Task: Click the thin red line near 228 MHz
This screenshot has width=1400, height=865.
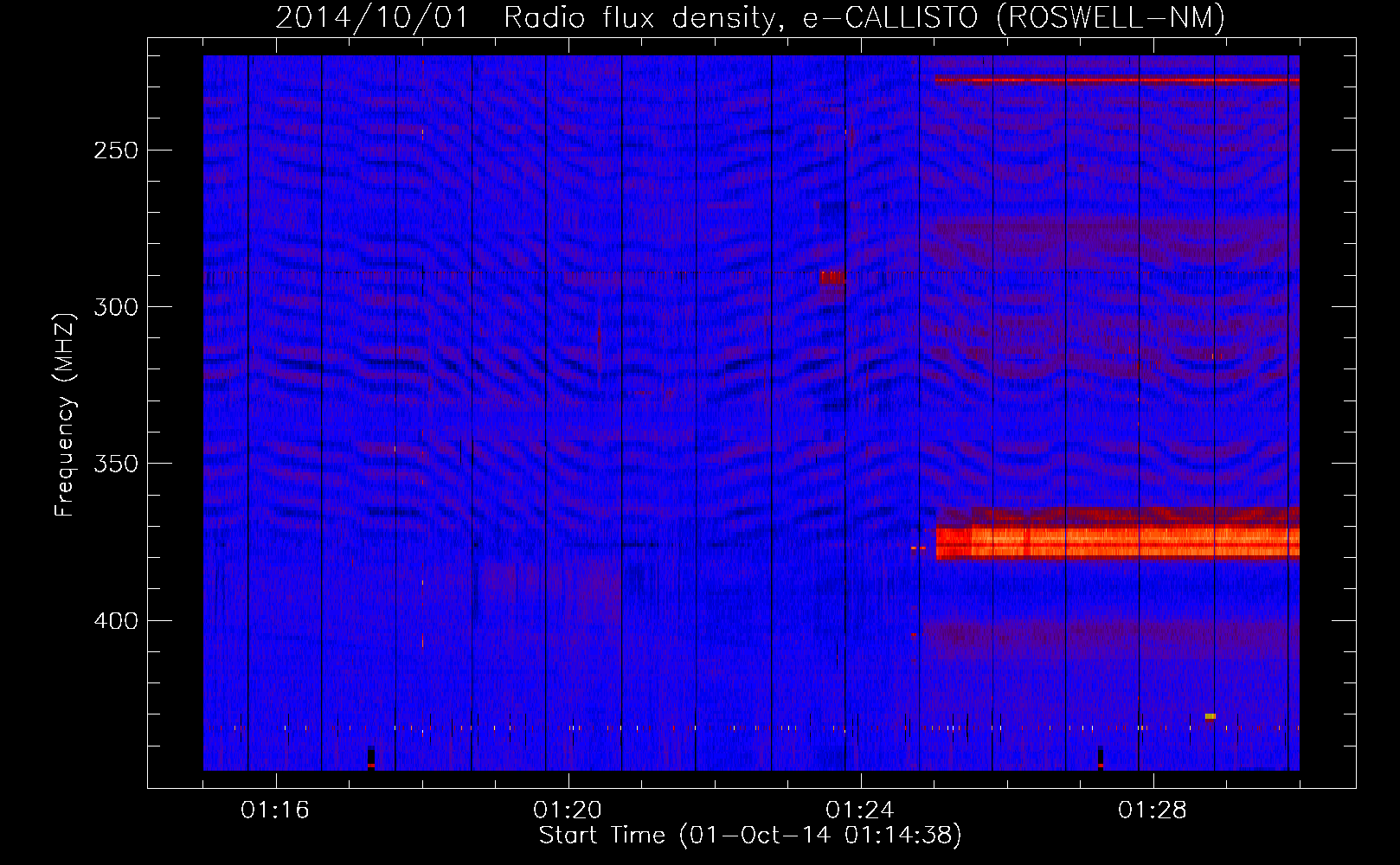Action: [x=1117, y=80]
